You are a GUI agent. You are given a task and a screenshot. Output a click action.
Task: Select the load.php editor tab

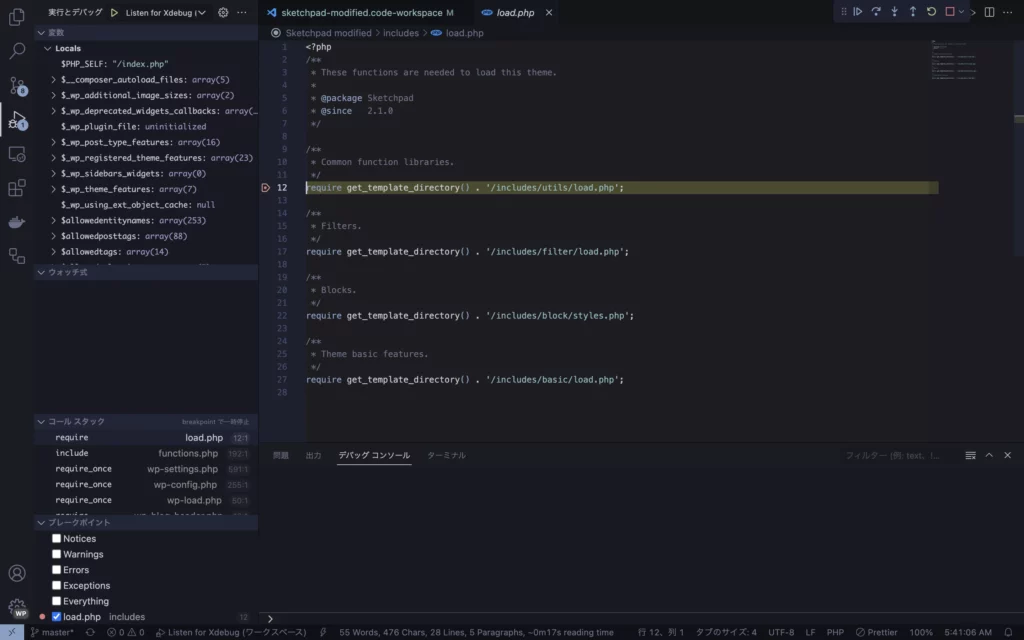coord(515,12)
